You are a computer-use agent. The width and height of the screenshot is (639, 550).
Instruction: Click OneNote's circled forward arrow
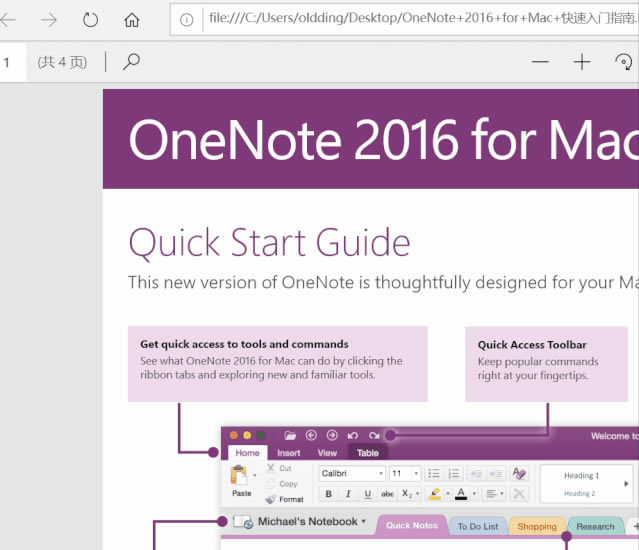coord(332,435)
